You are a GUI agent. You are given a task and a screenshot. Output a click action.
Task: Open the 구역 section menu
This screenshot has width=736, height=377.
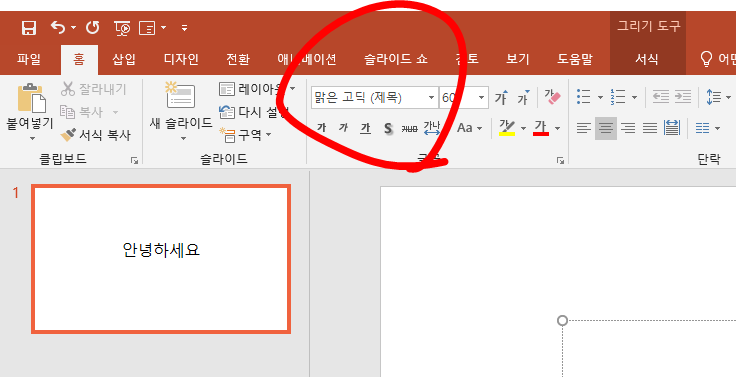pyautogui.click(x=245, y=135)
